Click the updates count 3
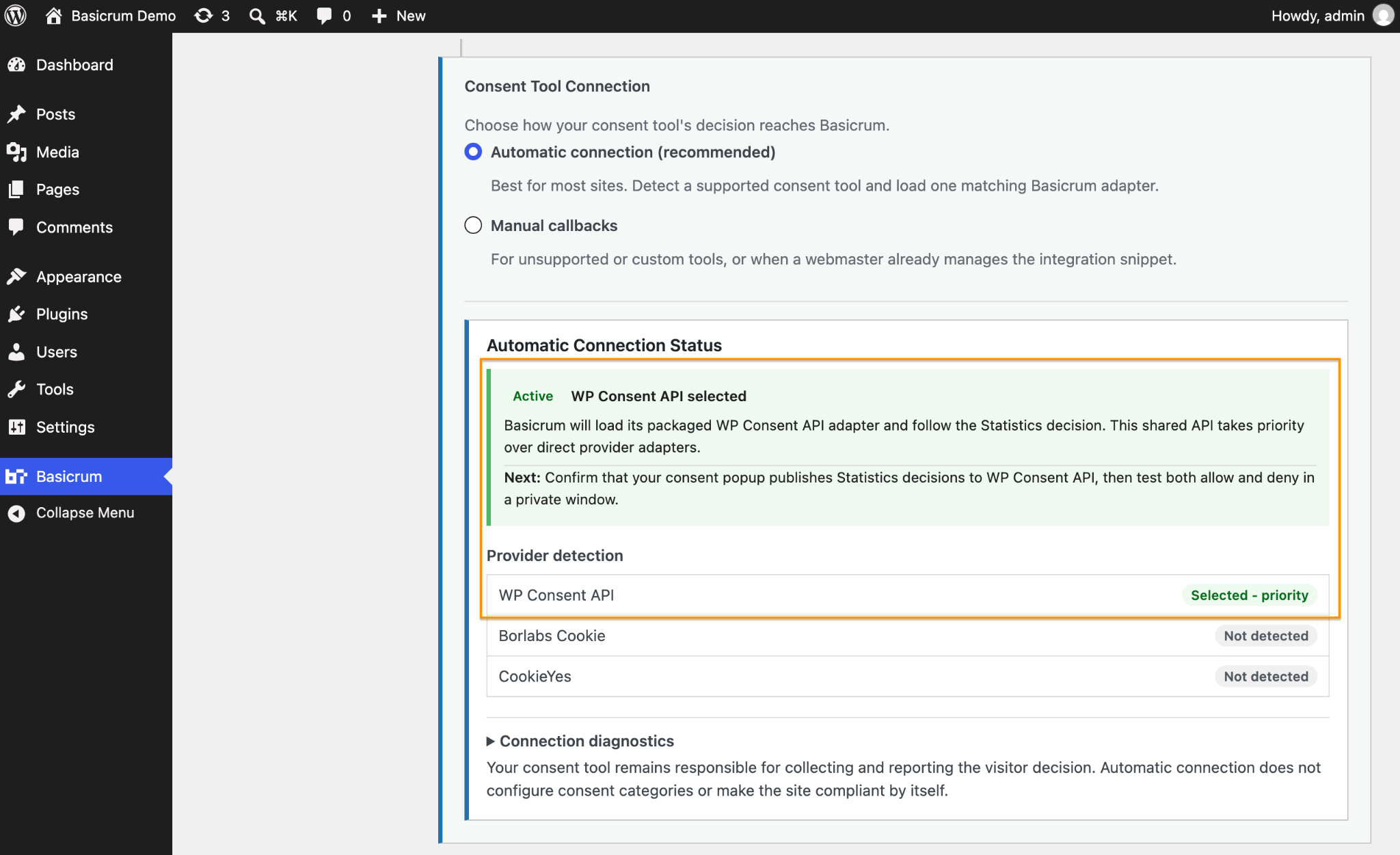 click(x=225, y=16)
